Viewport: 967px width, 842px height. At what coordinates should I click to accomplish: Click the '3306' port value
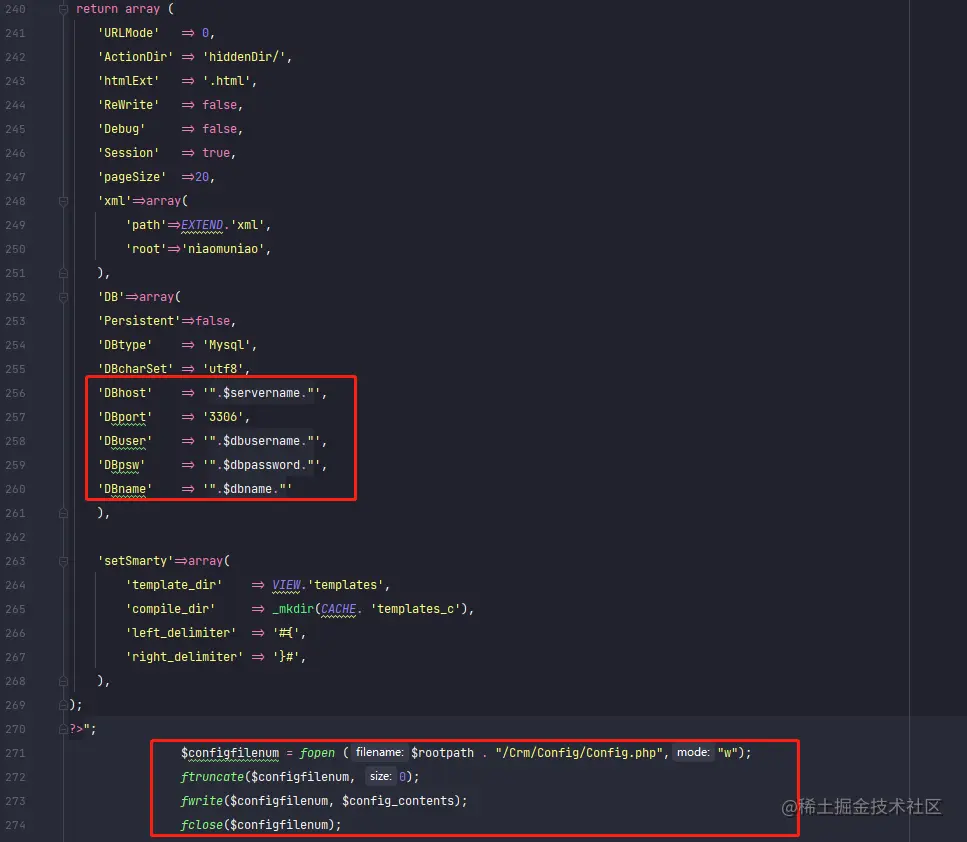[x=223, y=417]
